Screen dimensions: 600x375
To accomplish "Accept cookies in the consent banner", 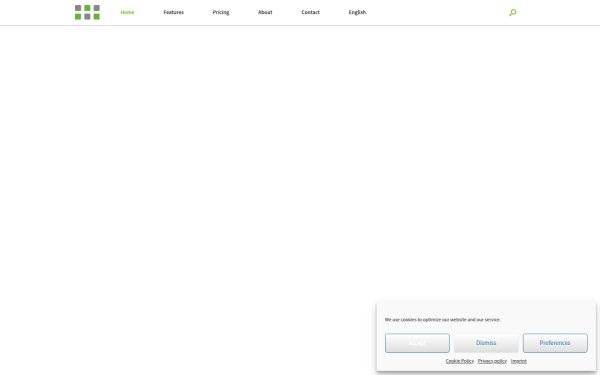I will click(417, 343).
